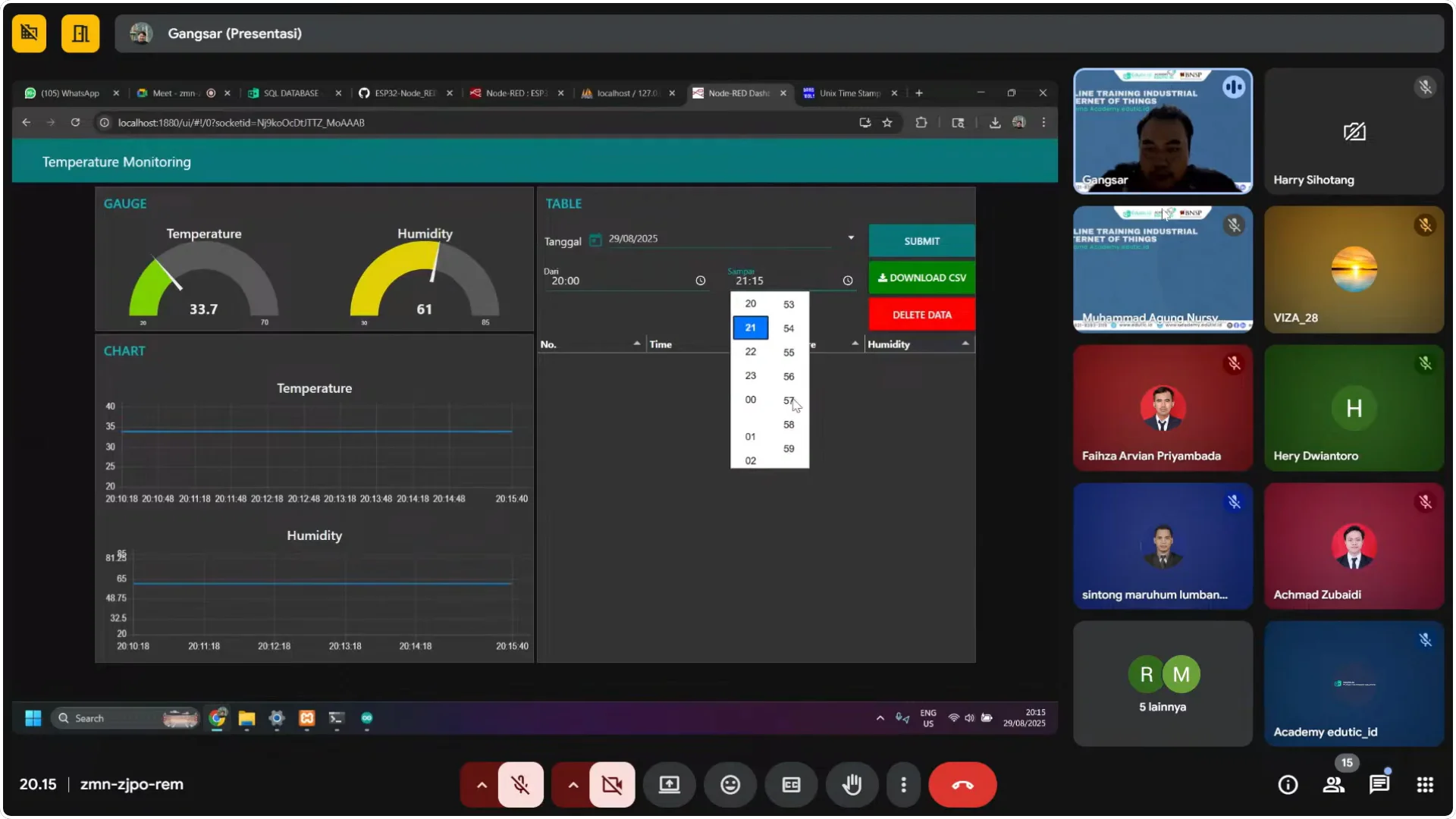
Task: Select hour 23 in time picker
Action: coord(750,376)
